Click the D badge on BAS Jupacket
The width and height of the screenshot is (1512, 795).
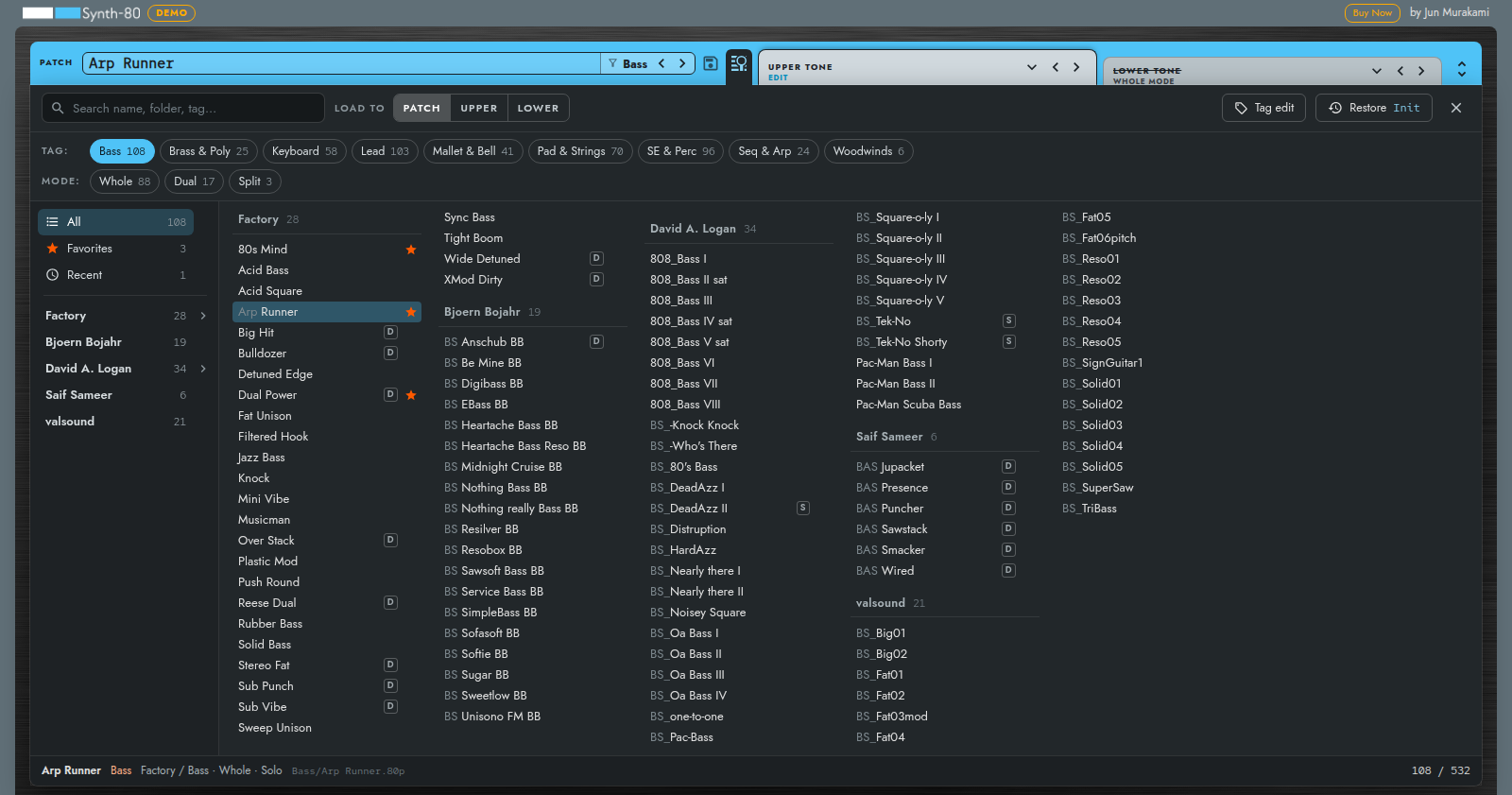(x=1008, y=467)
